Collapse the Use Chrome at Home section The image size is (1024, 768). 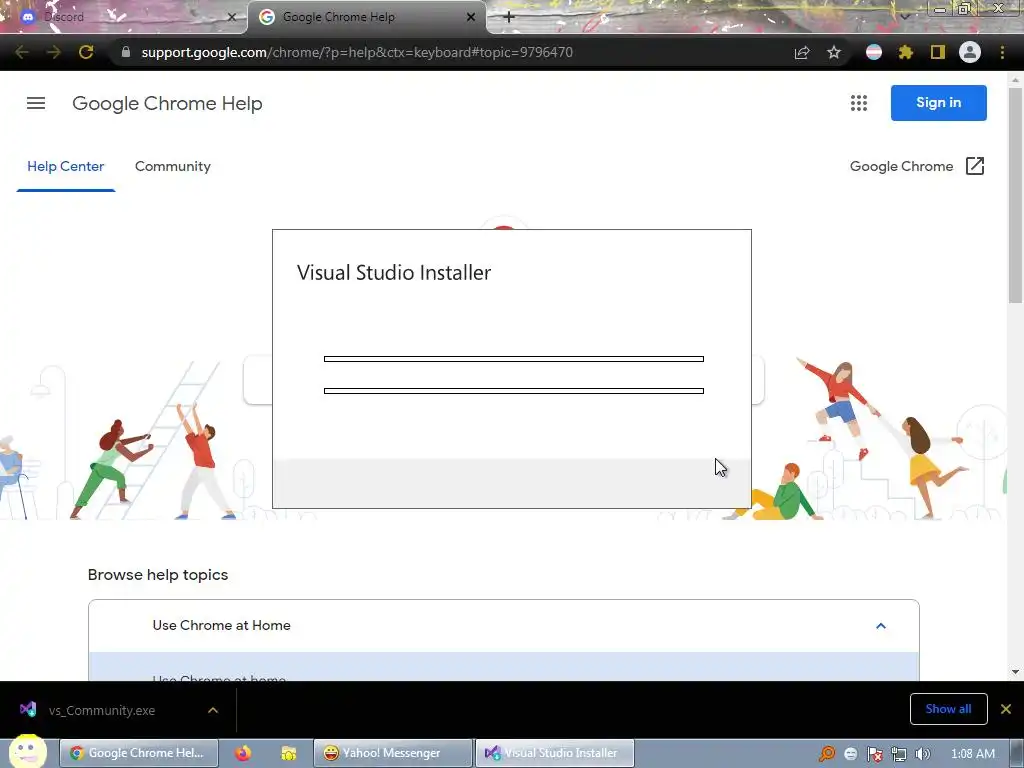tap(880, 626)
